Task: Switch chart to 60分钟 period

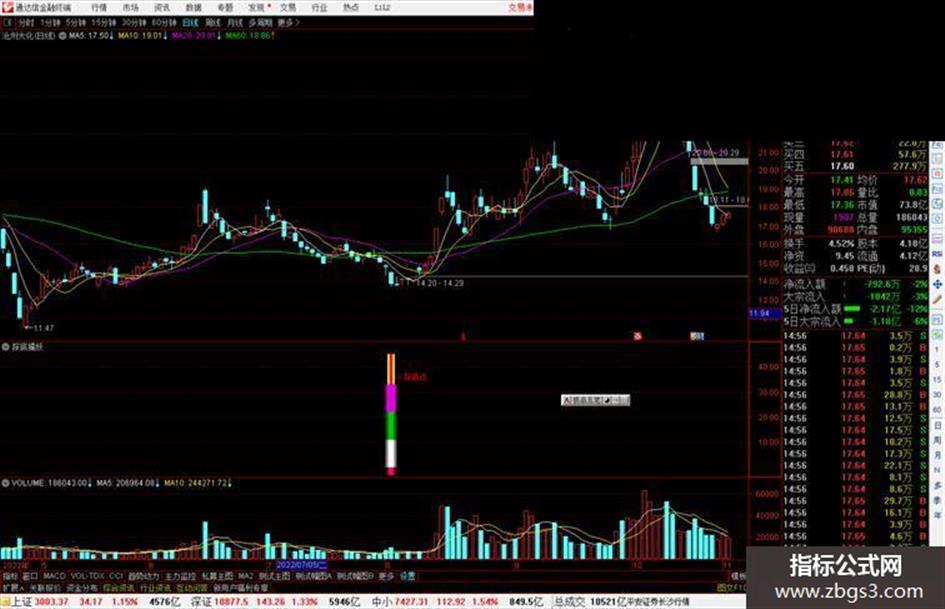Action: pyautogui.click(x=163, y=22)
